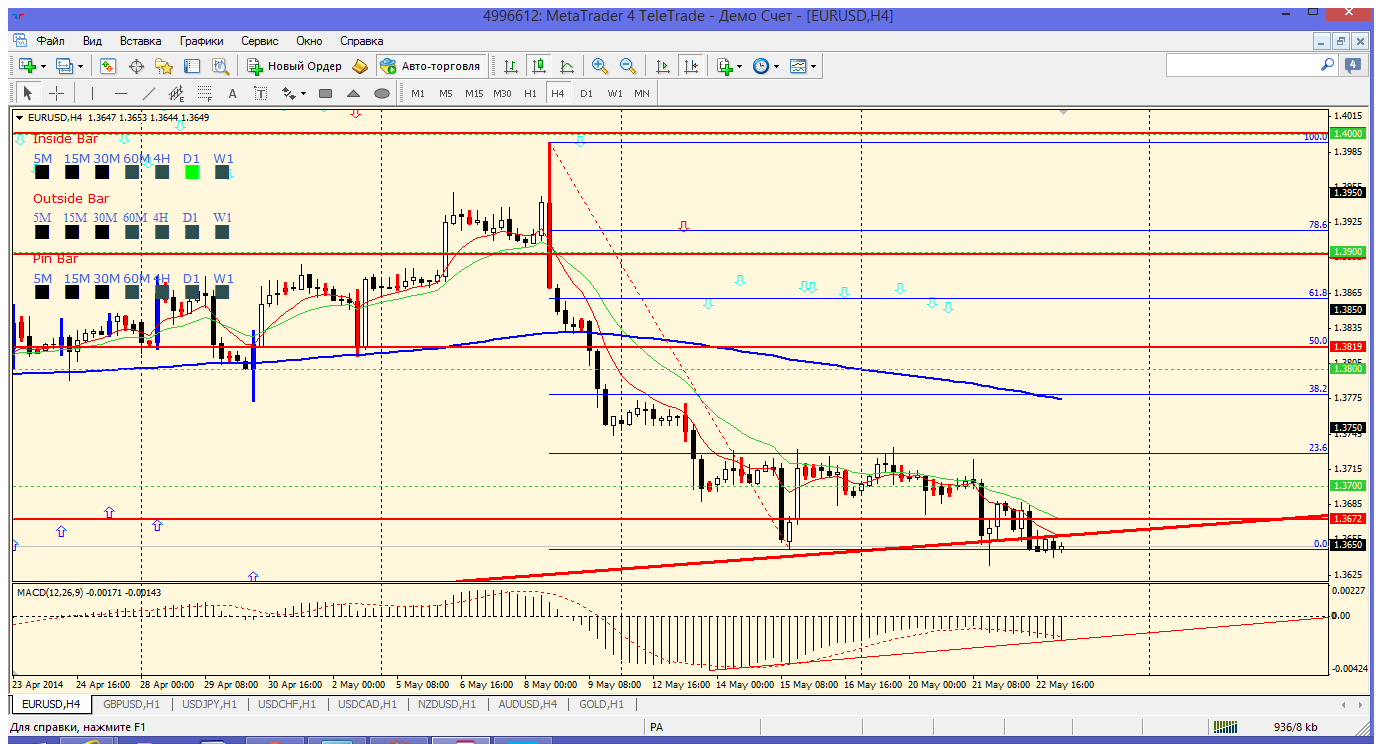This screenshot has height=744, width=1378.
Task: Activate the standard cursor arrow
Action: click(28, 93)
